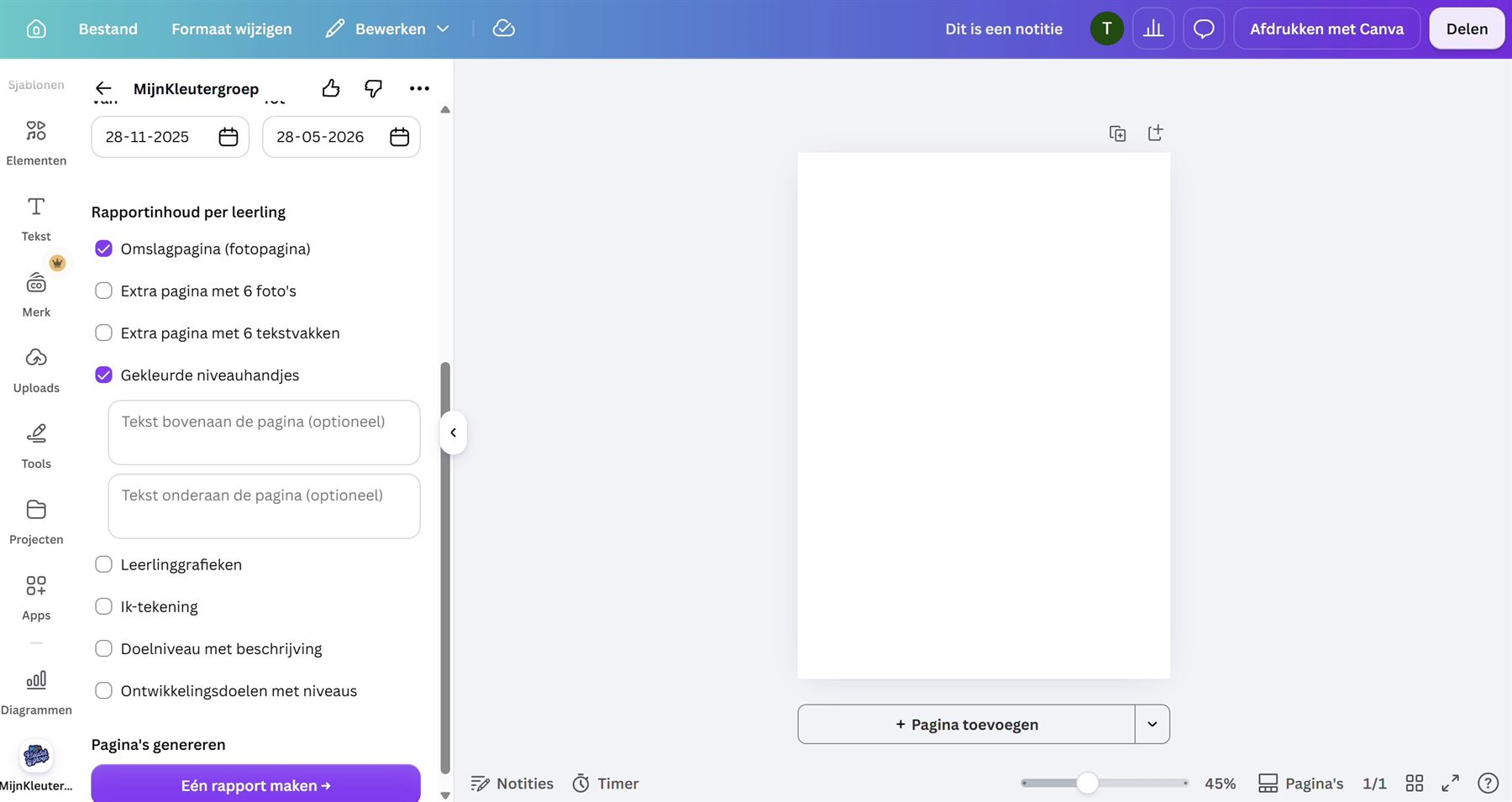Open help question mark icon
The width and height of the screenshot is (1512, 802).
[x=1488, y=783]
